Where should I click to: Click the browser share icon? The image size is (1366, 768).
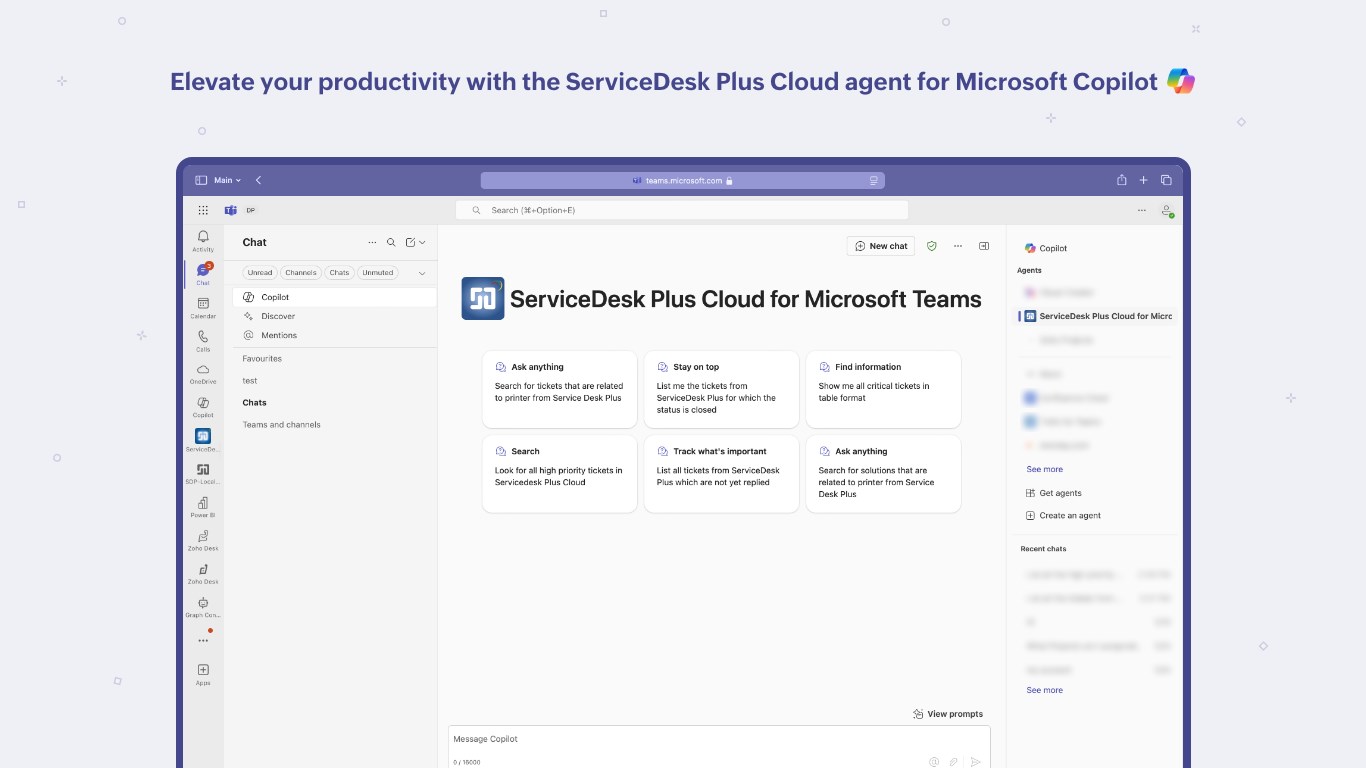coord(1122,180)
